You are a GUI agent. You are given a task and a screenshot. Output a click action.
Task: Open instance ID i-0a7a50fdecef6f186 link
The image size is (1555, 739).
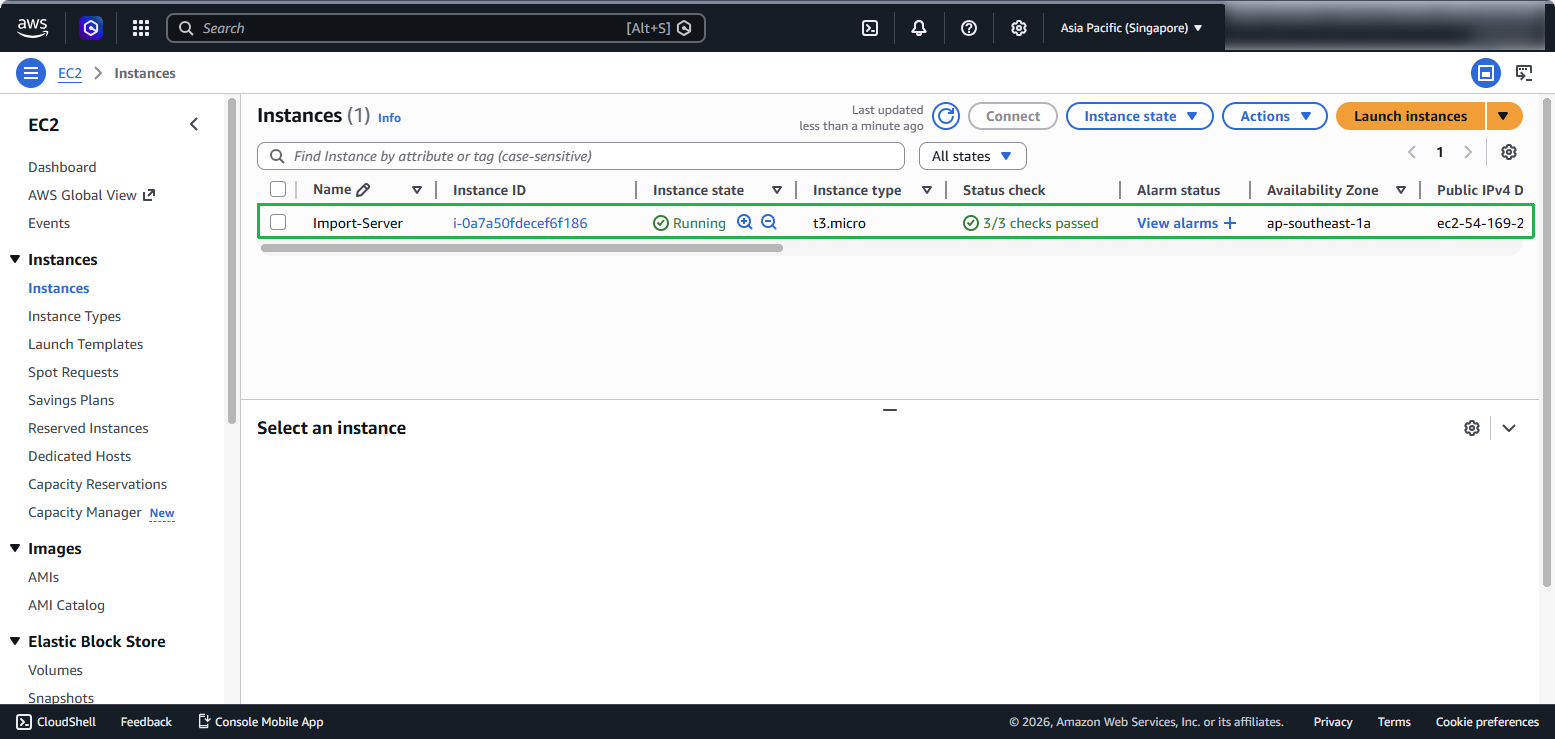point(520,223)
